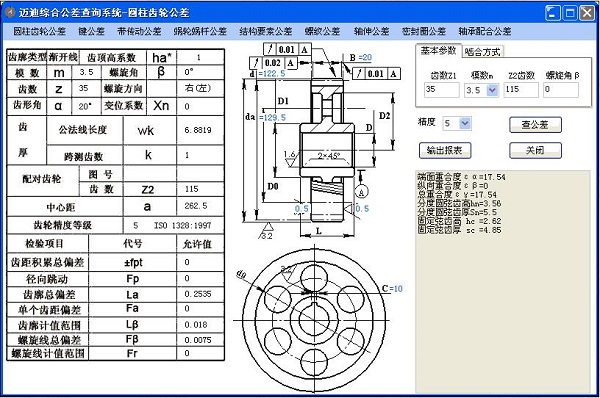Screen dimensions: 600x398
Task: Minimize the 迈迪综合公差查询系统 window
Action: click(552, 13)
